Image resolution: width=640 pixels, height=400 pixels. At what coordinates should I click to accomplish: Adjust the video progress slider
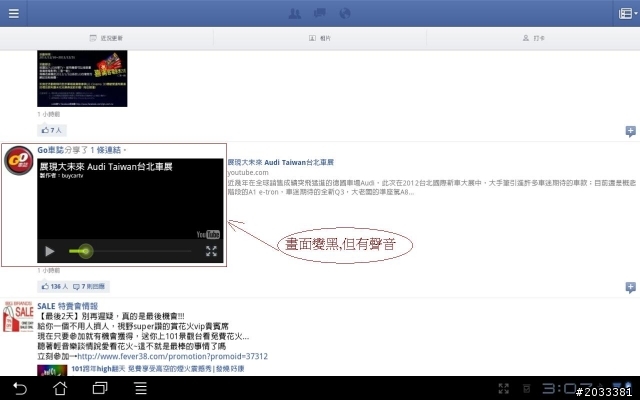[85, 251]
